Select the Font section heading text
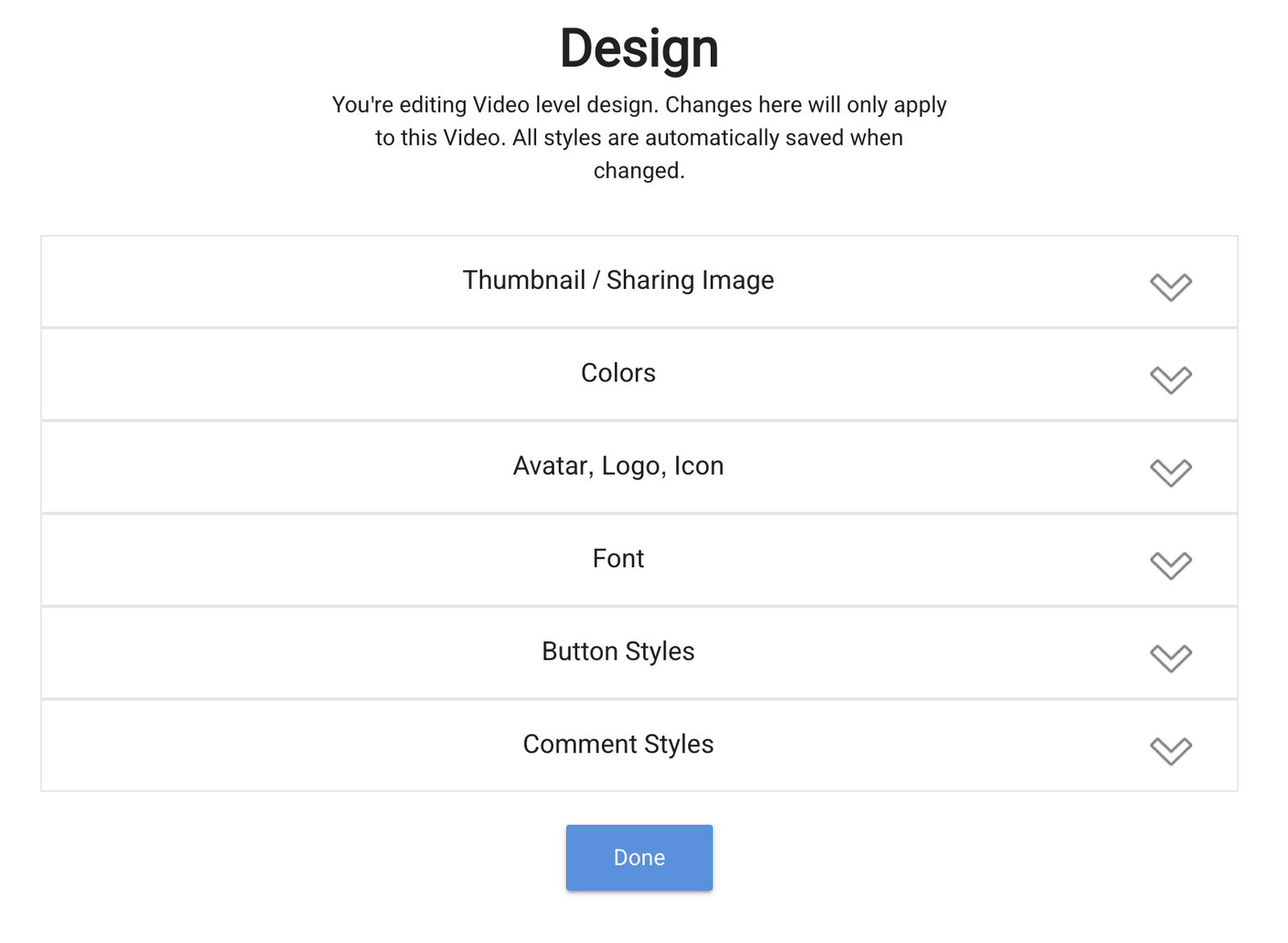Screen dimensions: 1288x943 (x=617, y=558)
